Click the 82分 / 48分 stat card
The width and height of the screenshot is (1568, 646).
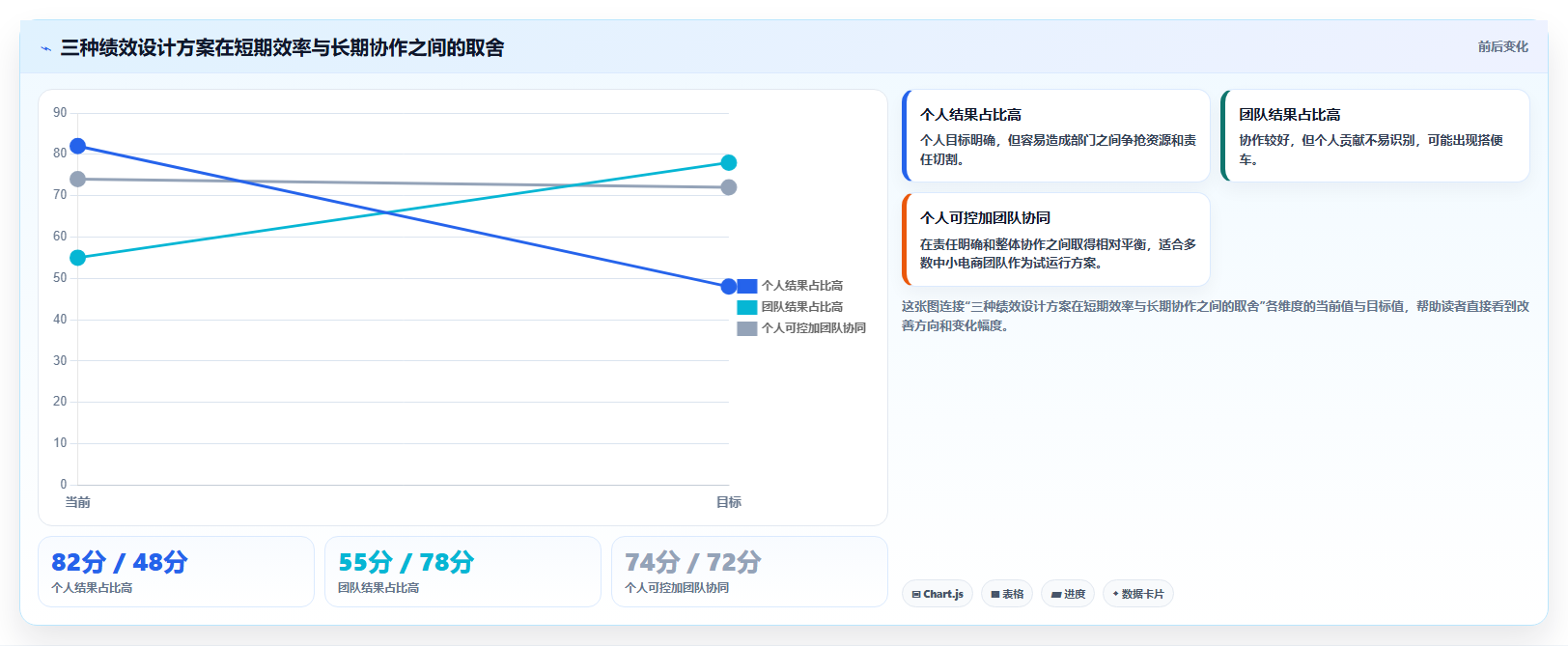[x=177, y=572]
